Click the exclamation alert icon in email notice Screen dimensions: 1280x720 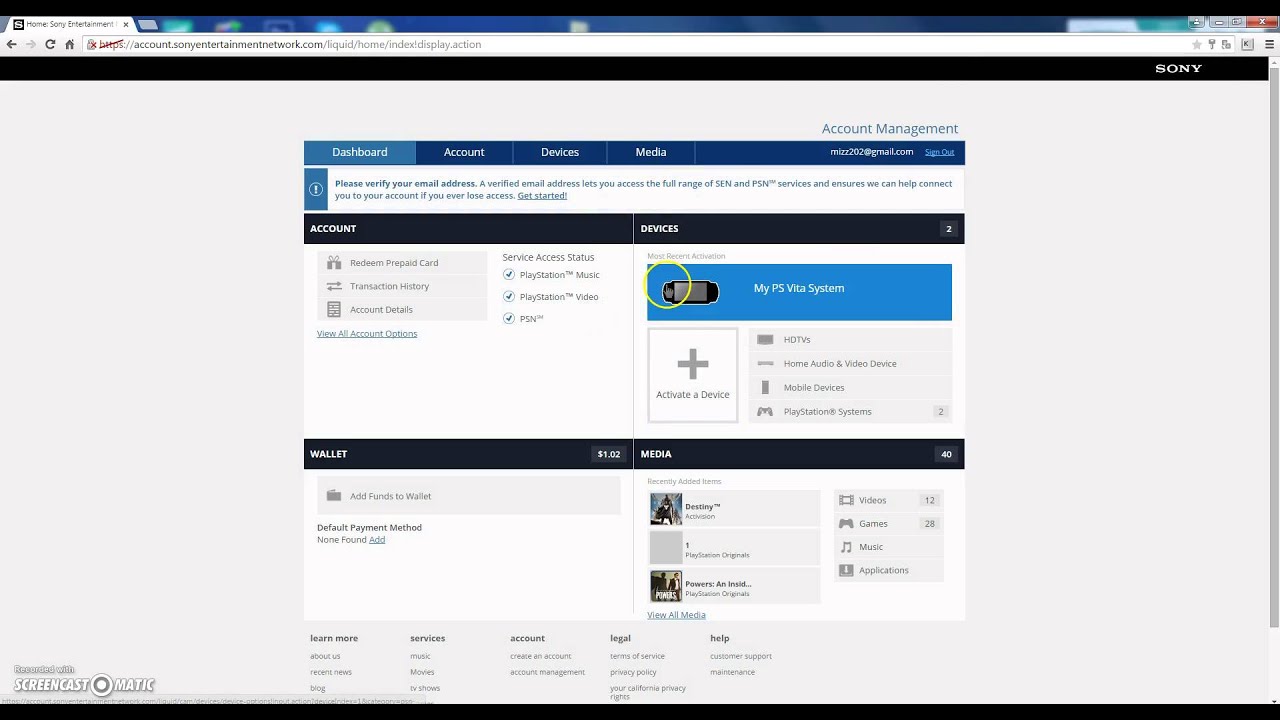pos(316,189)
